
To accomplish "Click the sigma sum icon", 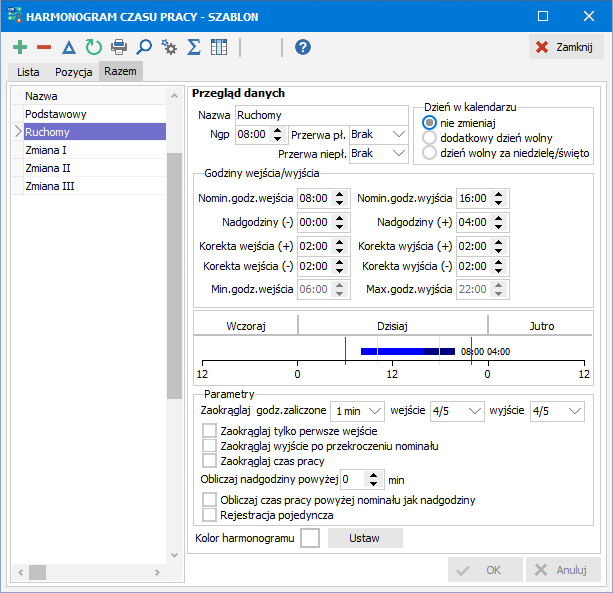I will coord(194,47).
